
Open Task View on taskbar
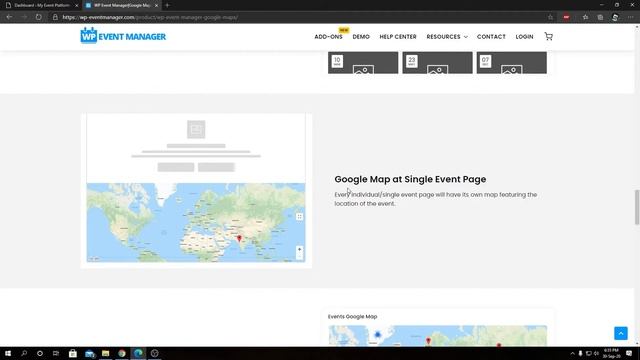(x=56, y=353)
